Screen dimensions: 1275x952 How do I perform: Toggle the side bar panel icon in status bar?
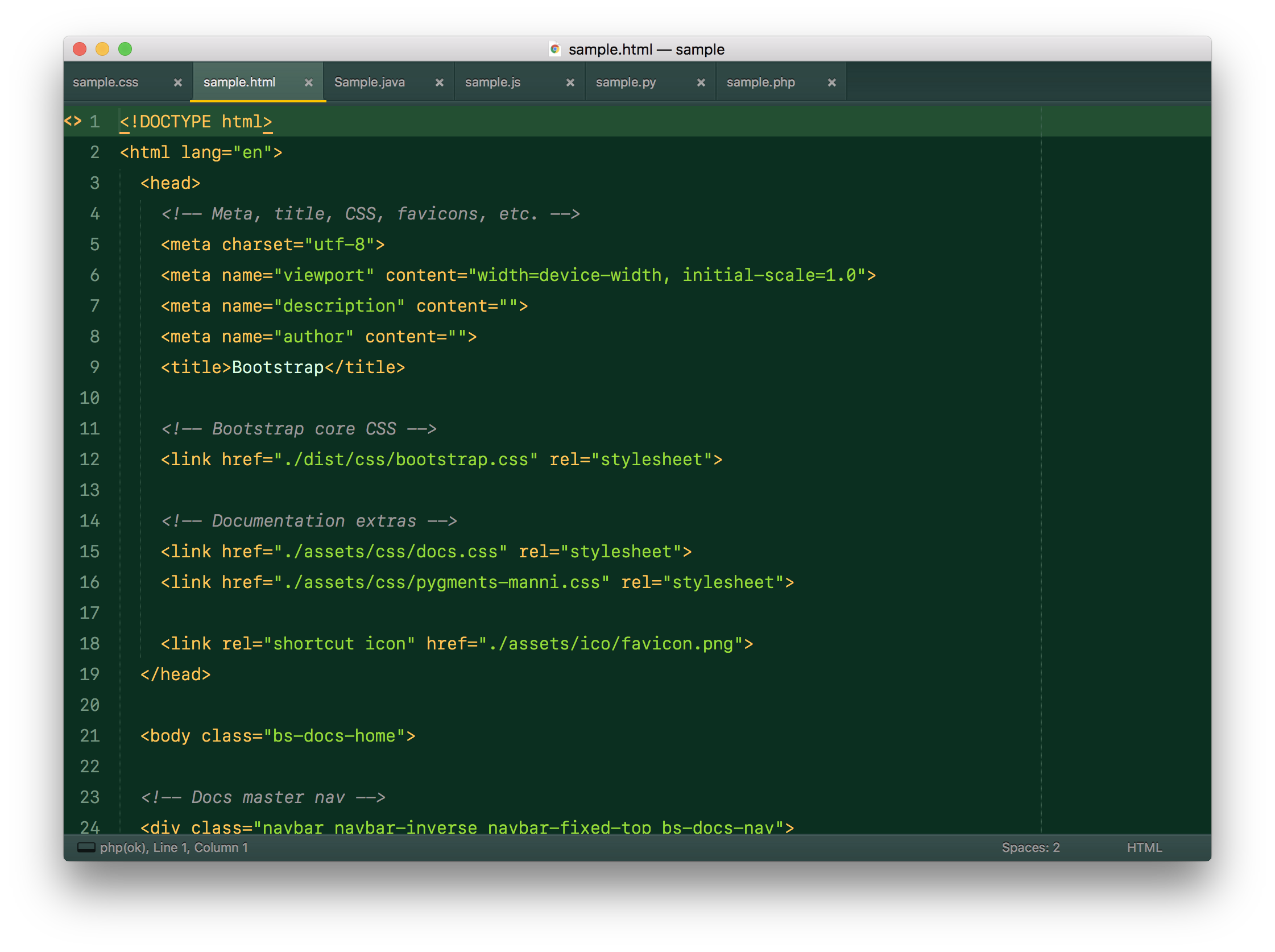86,847
